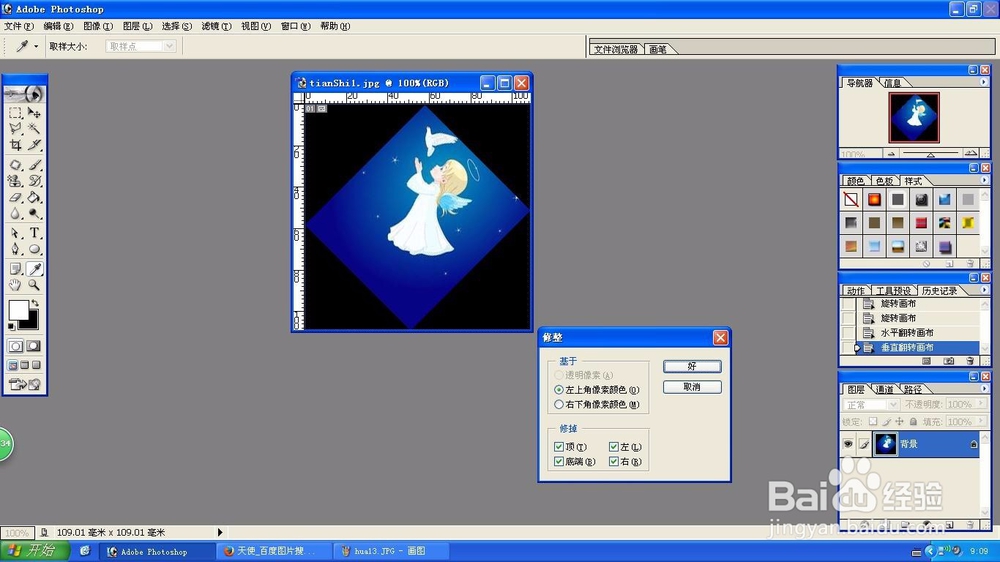Open the 图像 (Image) menu
1000x562 pixels.
pos(98,26)
